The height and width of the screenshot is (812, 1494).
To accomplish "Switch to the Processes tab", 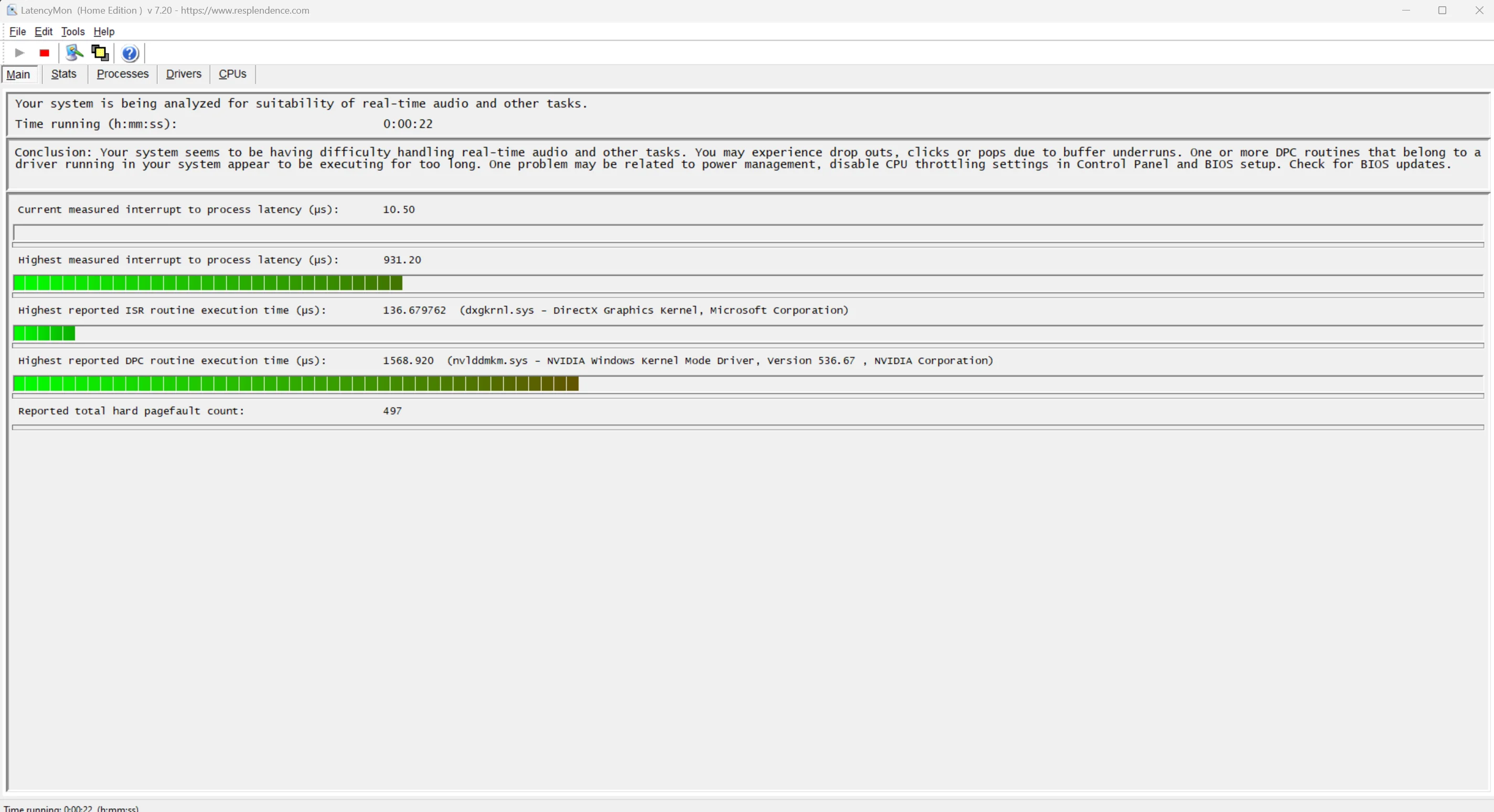I will pos(122,73).
